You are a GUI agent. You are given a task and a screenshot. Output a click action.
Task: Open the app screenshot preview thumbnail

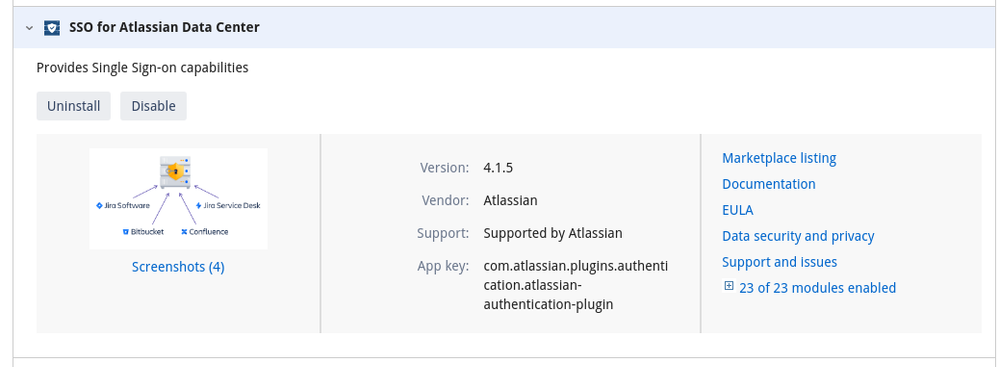click(178, 198)
